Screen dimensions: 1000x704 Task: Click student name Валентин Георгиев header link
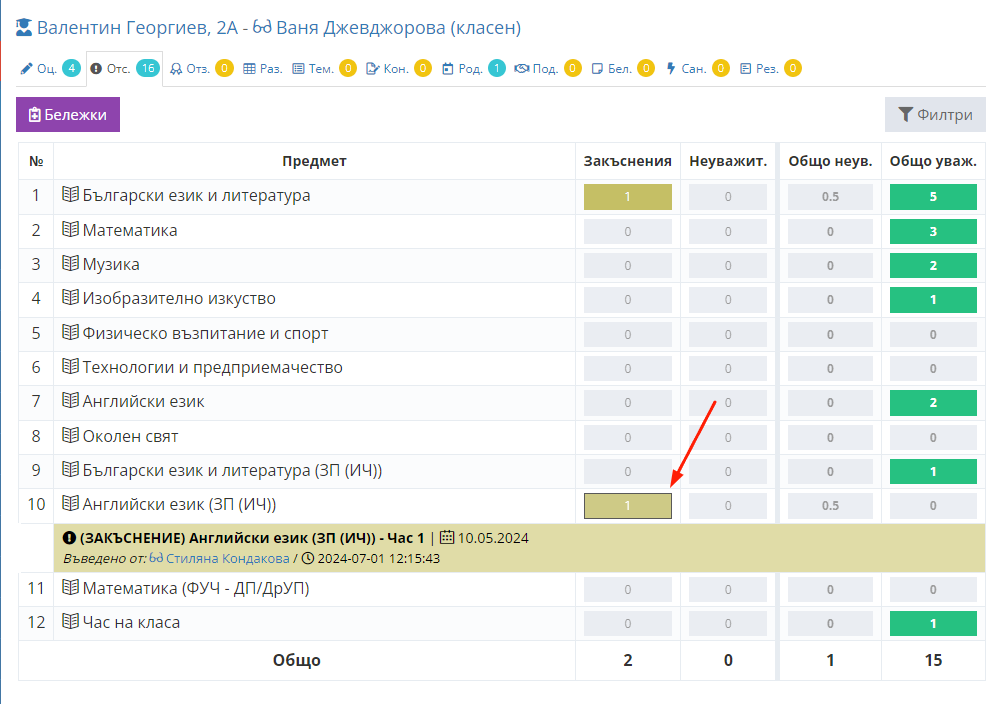pos(121,29)
